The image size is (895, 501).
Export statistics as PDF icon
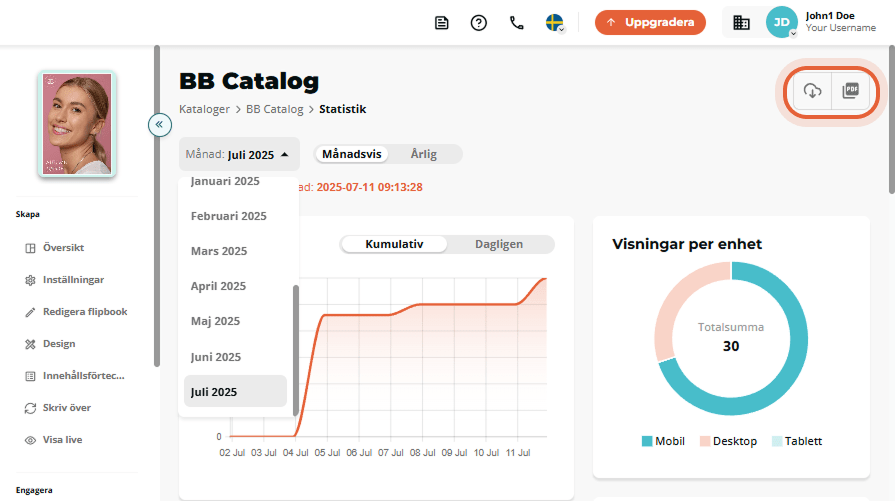pyautogui.click(x=850, y=91)
